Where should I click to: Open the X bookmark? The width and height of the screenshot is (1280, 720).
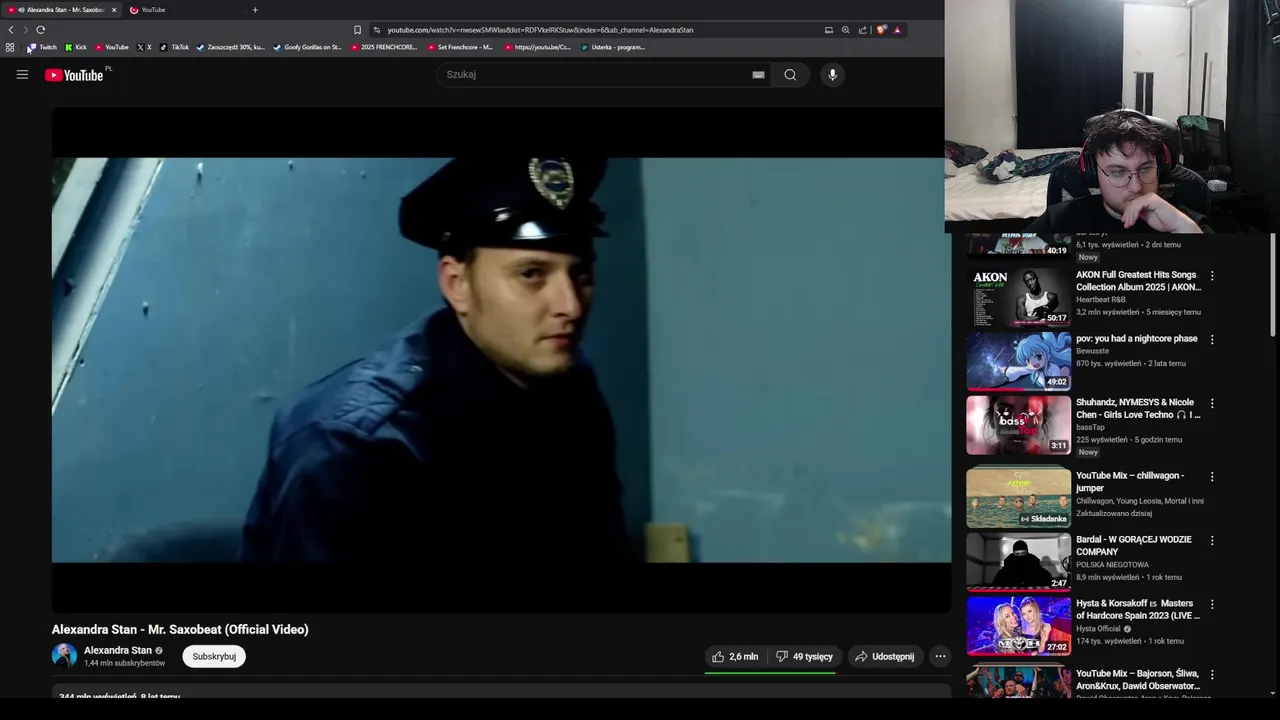coord(144,47)
